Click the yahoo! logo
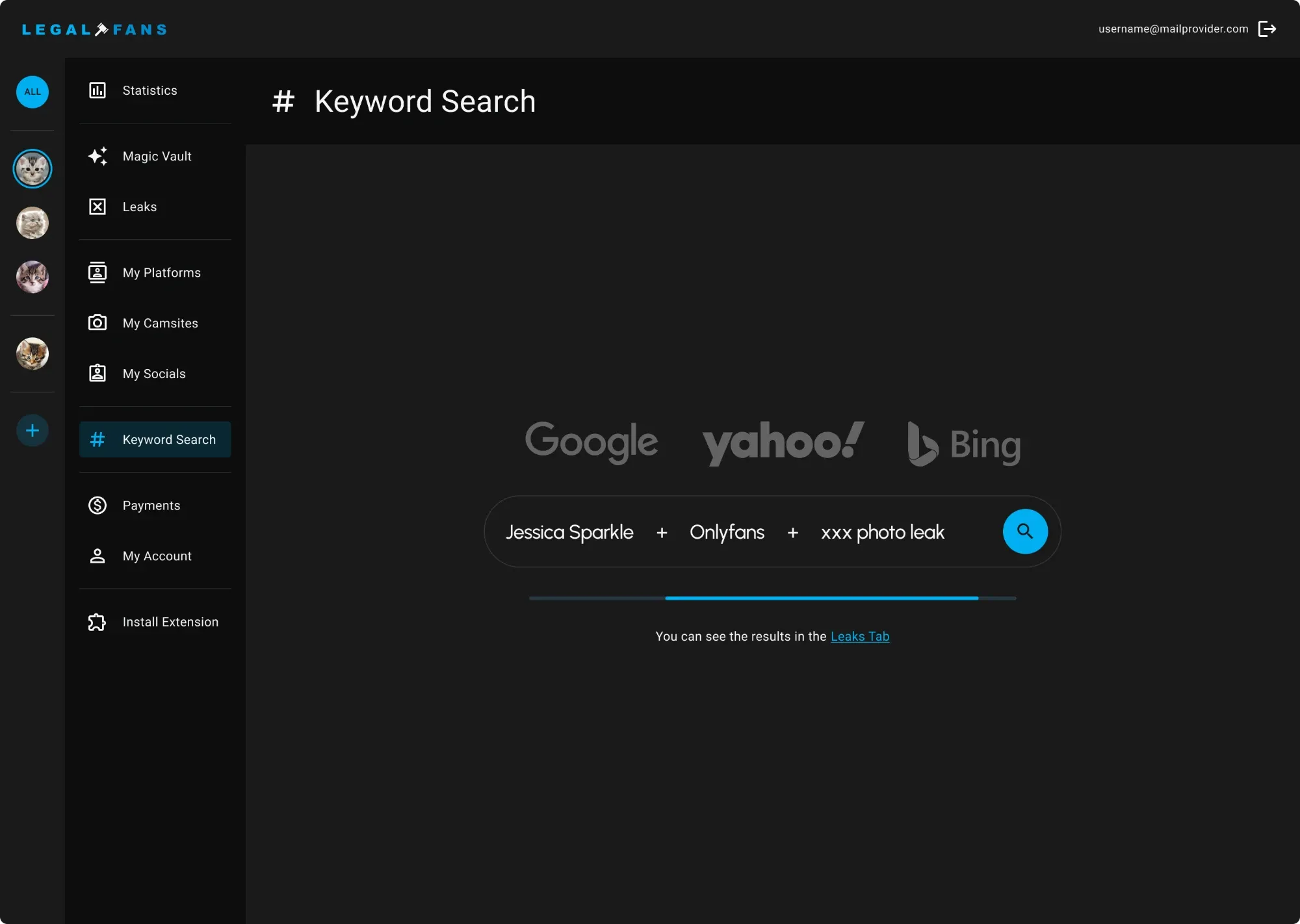Screen dimensions: 1300x924 coord(783,443)
